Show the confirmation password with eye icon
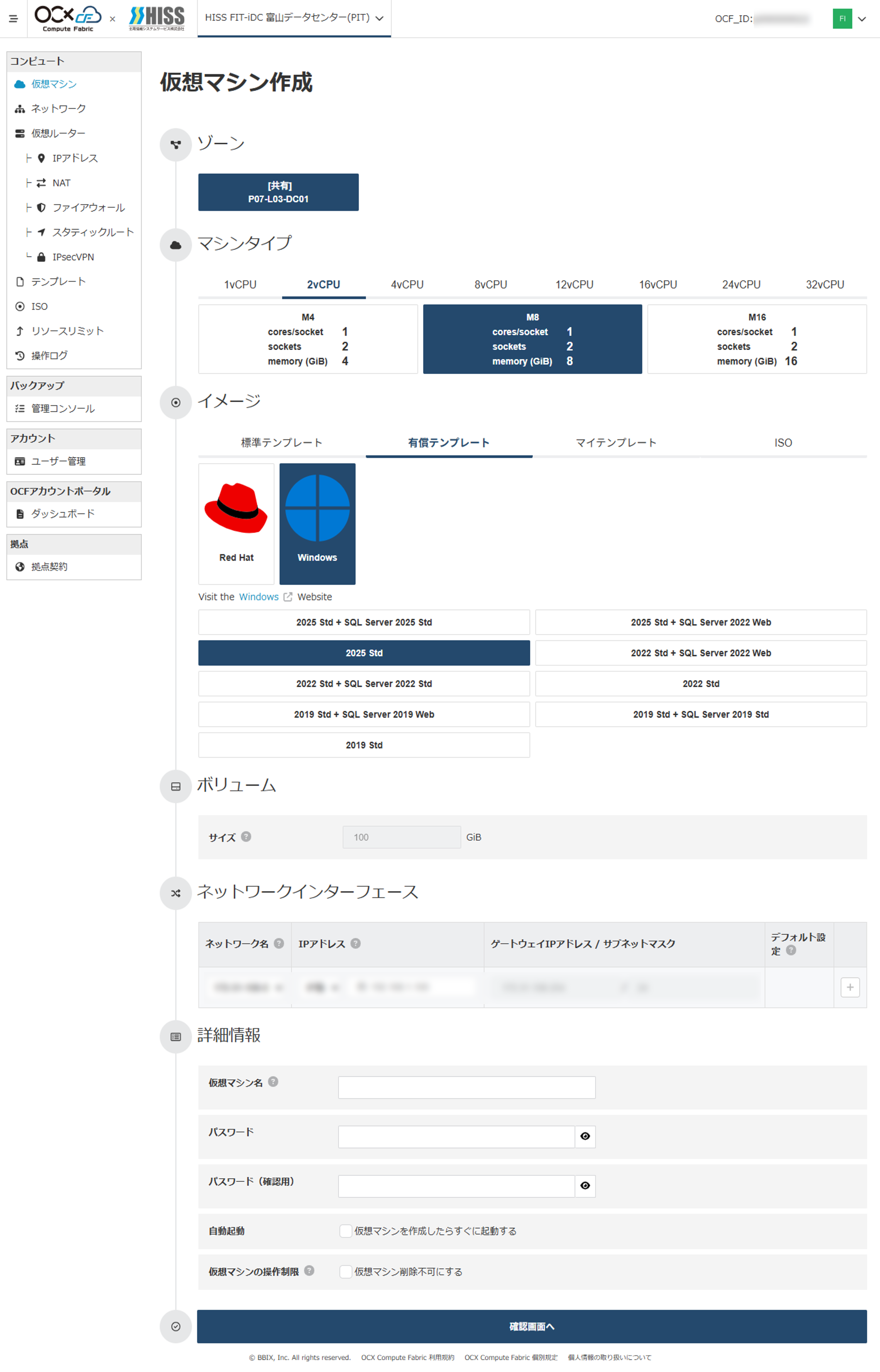880x1372 pixels. click(x=585, y=1186)
